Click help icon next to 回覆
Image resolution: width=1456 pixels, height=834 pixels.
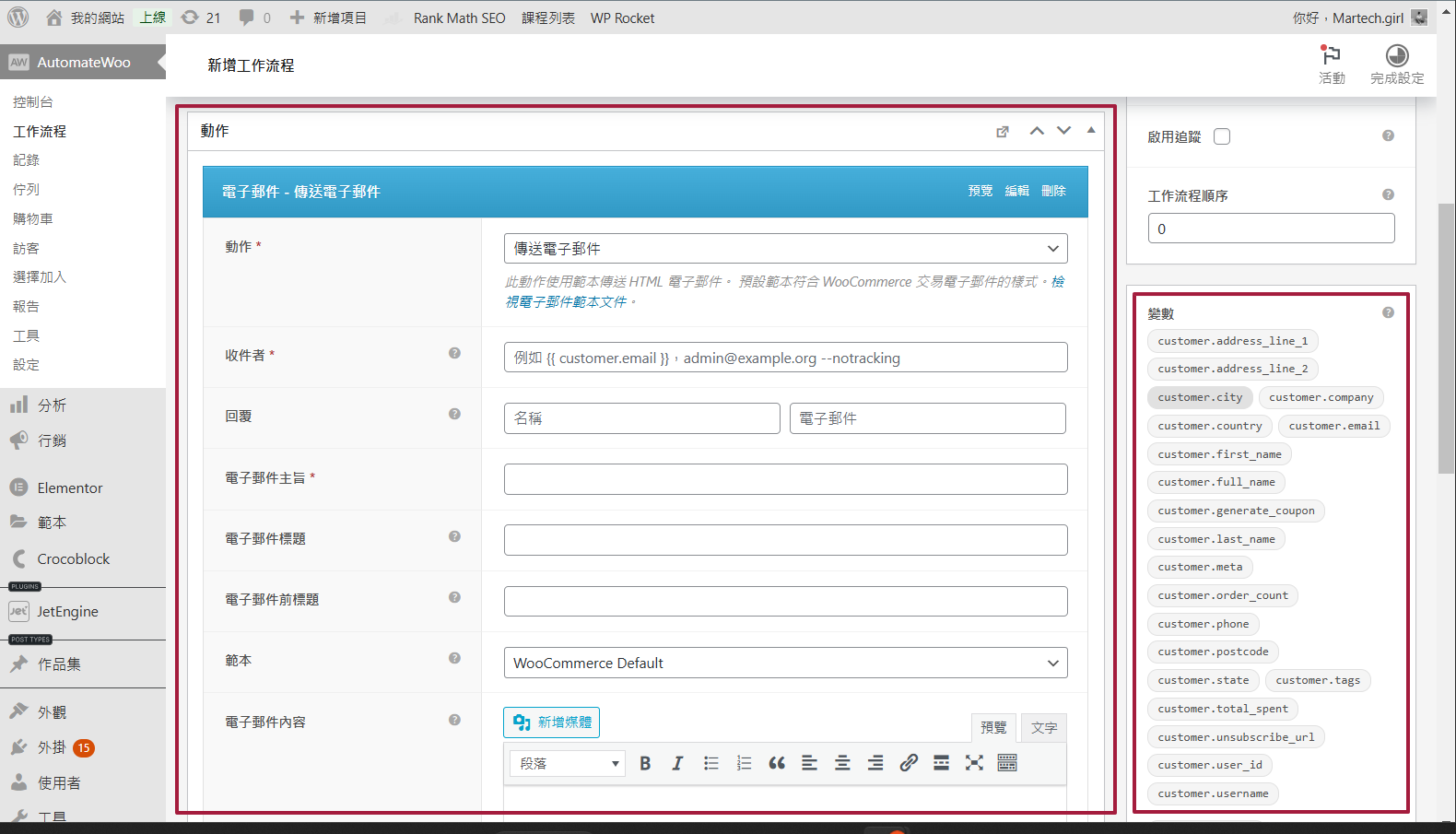click(x=454, y=414)
